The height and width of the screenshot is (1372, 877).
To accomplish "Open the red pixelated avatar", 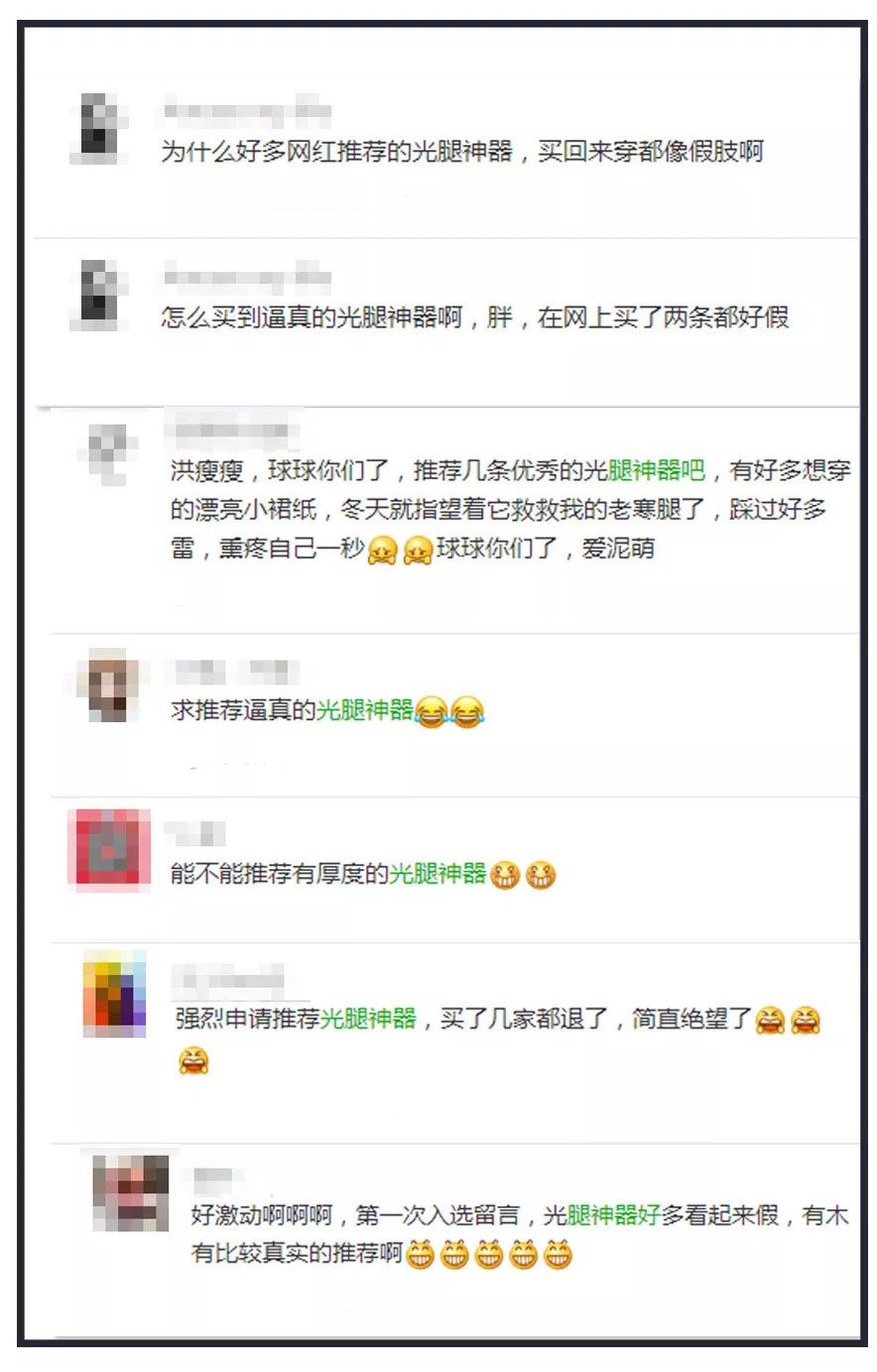I will click(108, 847).
